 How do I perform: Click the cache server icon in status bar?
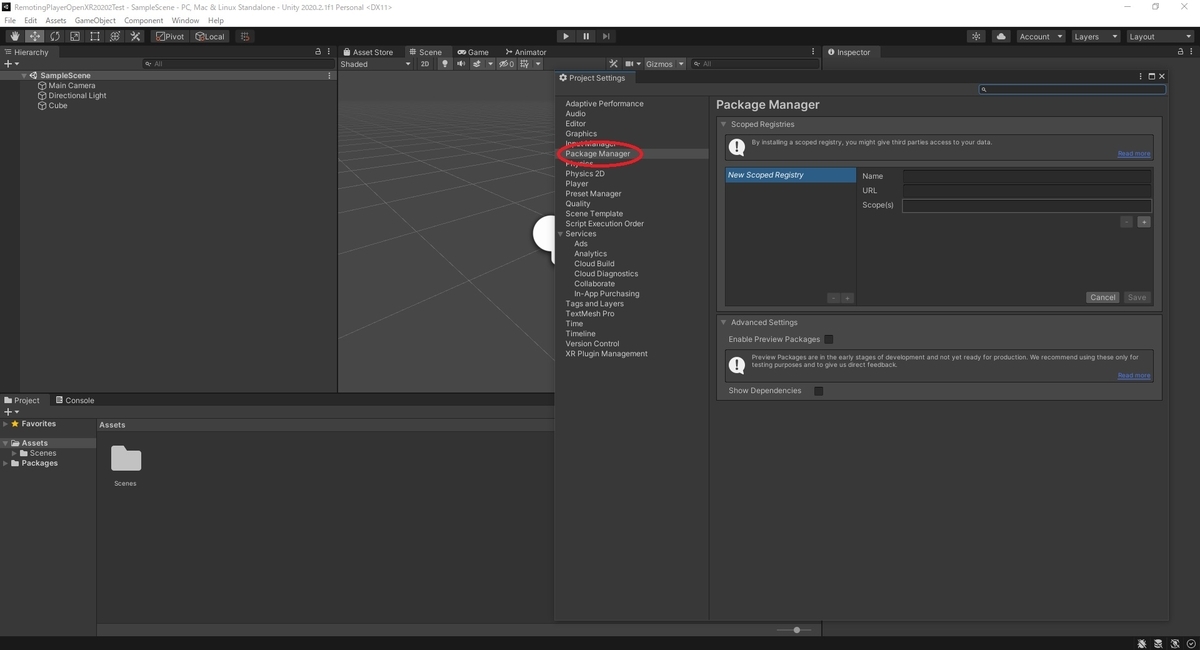click(x=1159, y=643)
